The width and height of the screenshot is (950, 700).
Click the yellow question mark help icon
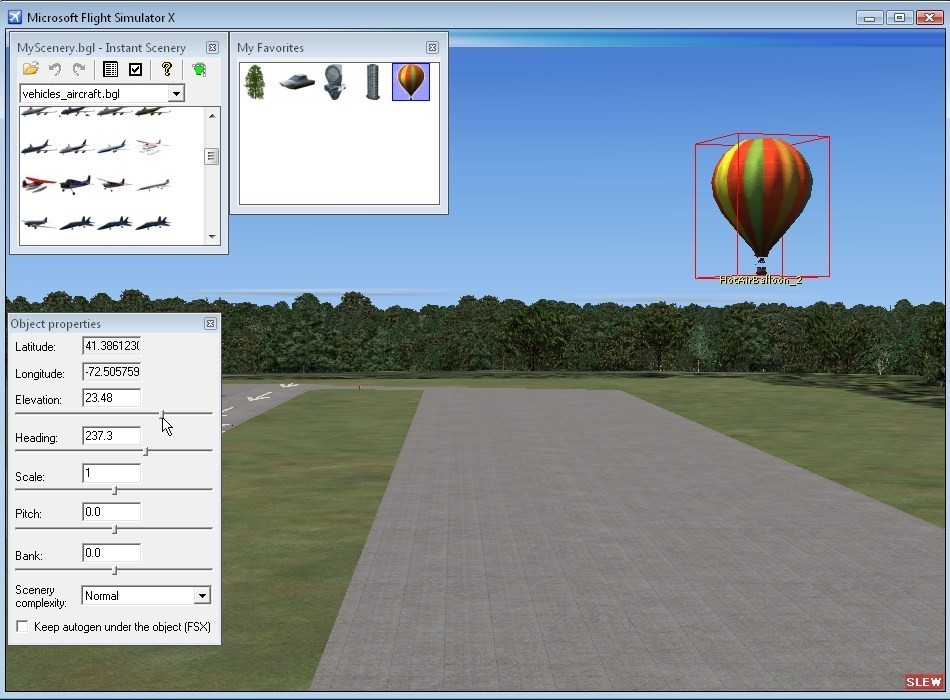[167, 69]
